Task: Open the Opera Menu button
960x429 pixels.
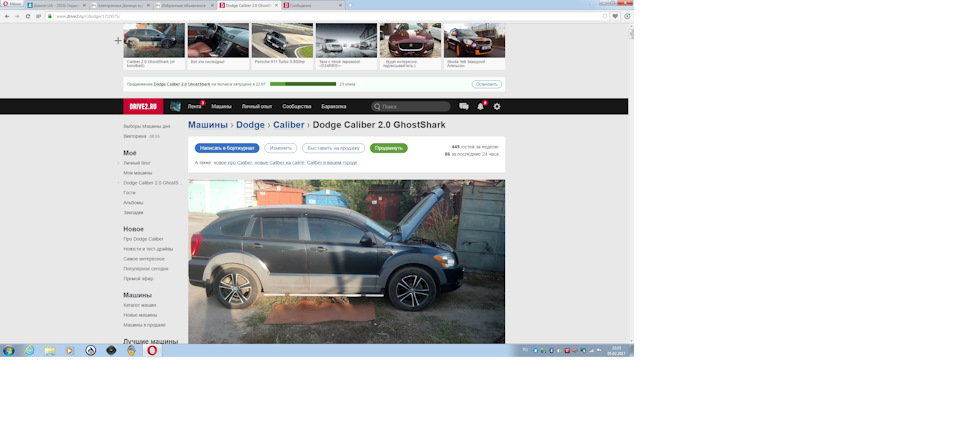Action: point(12,4)
